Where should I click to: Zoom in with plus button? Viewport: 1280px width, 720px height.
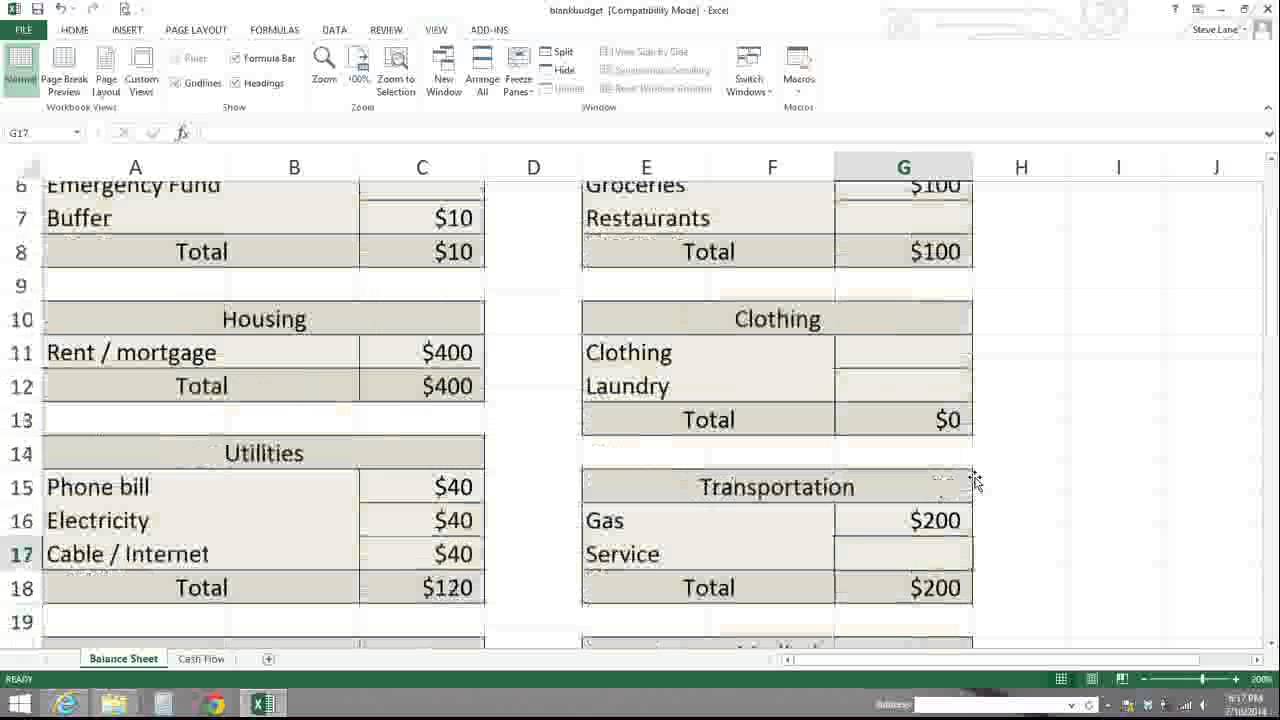tap(1236, 679)
